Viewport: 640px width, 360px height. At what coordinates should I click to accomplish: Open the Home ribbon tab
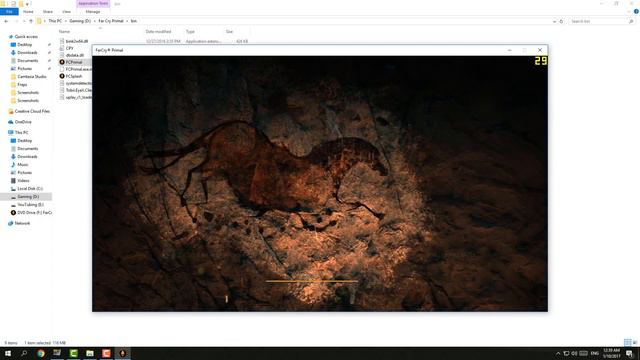[28, 12]
